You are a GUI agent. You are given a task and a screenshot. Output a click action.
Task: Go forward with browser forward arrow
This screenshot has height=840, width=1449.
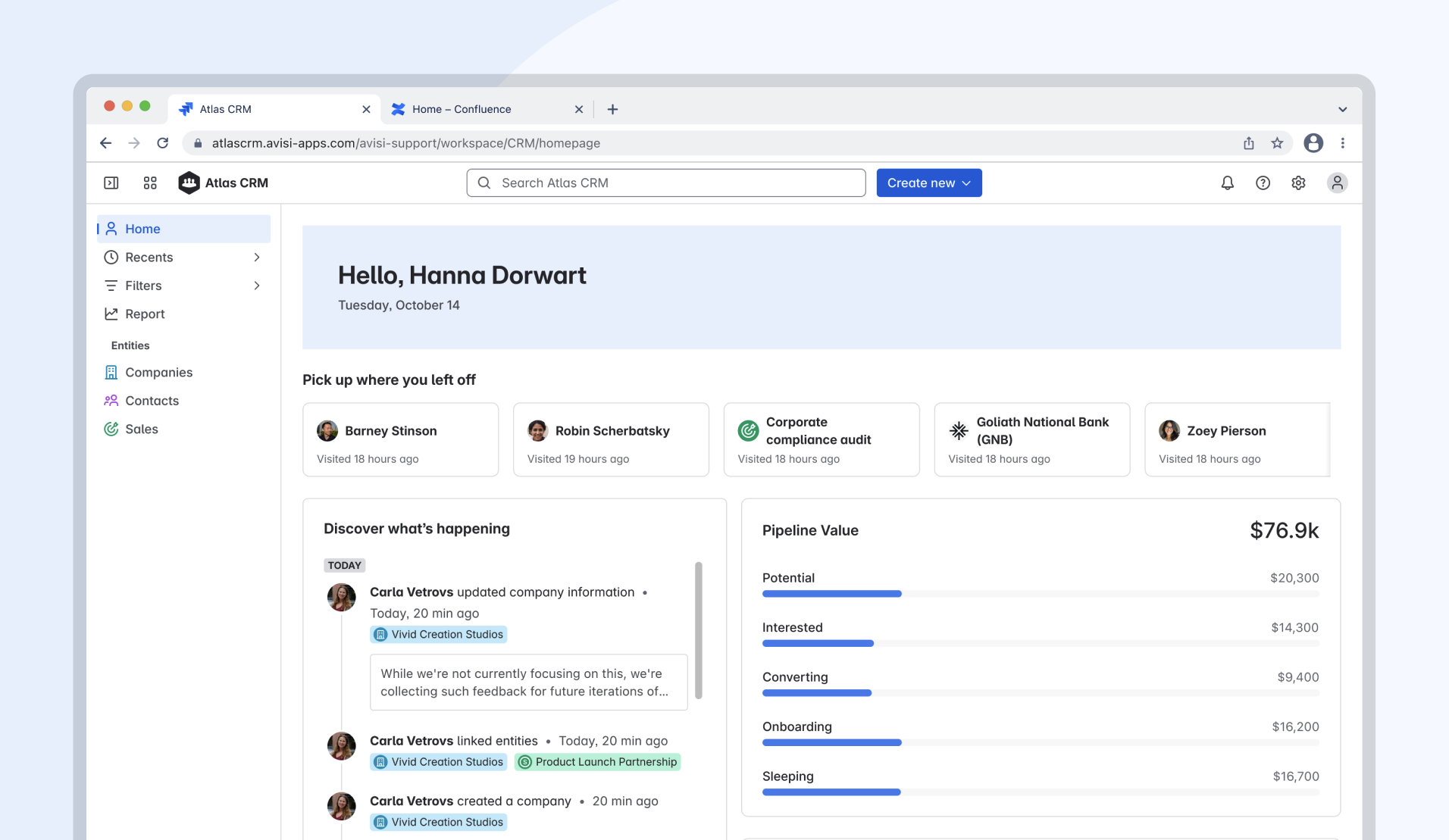coord(134,143)
